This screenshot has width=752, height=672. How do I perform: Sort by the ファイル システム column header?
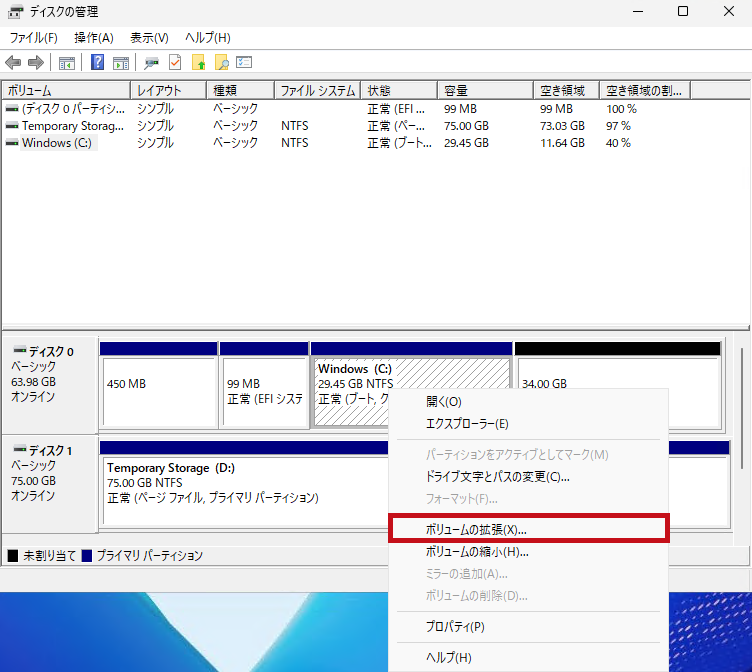pyautogui.click(x=317, y=90)
